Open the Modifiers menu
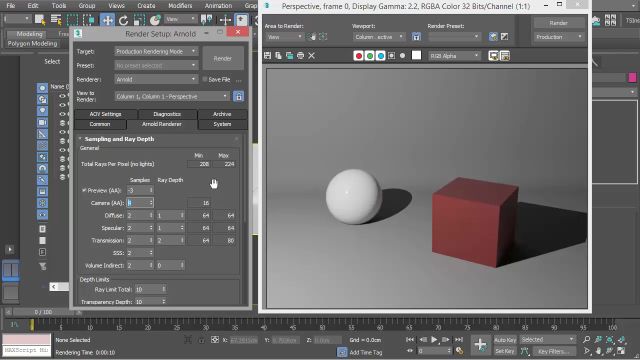This screenshot has width=640, height=360. tap(180, 5)
